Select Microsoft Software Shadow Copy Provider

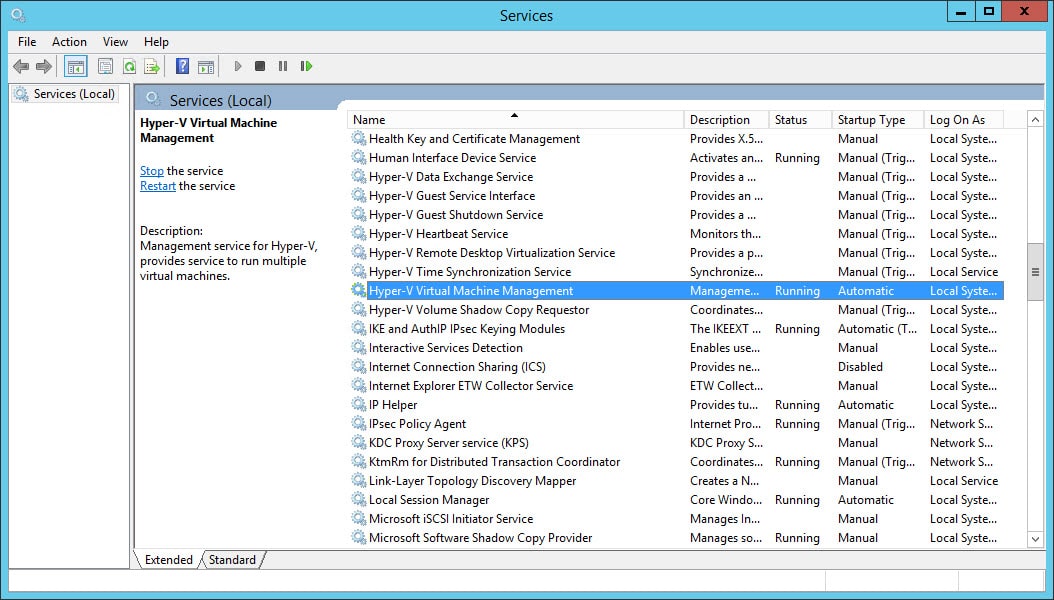[x=676, y=538]
